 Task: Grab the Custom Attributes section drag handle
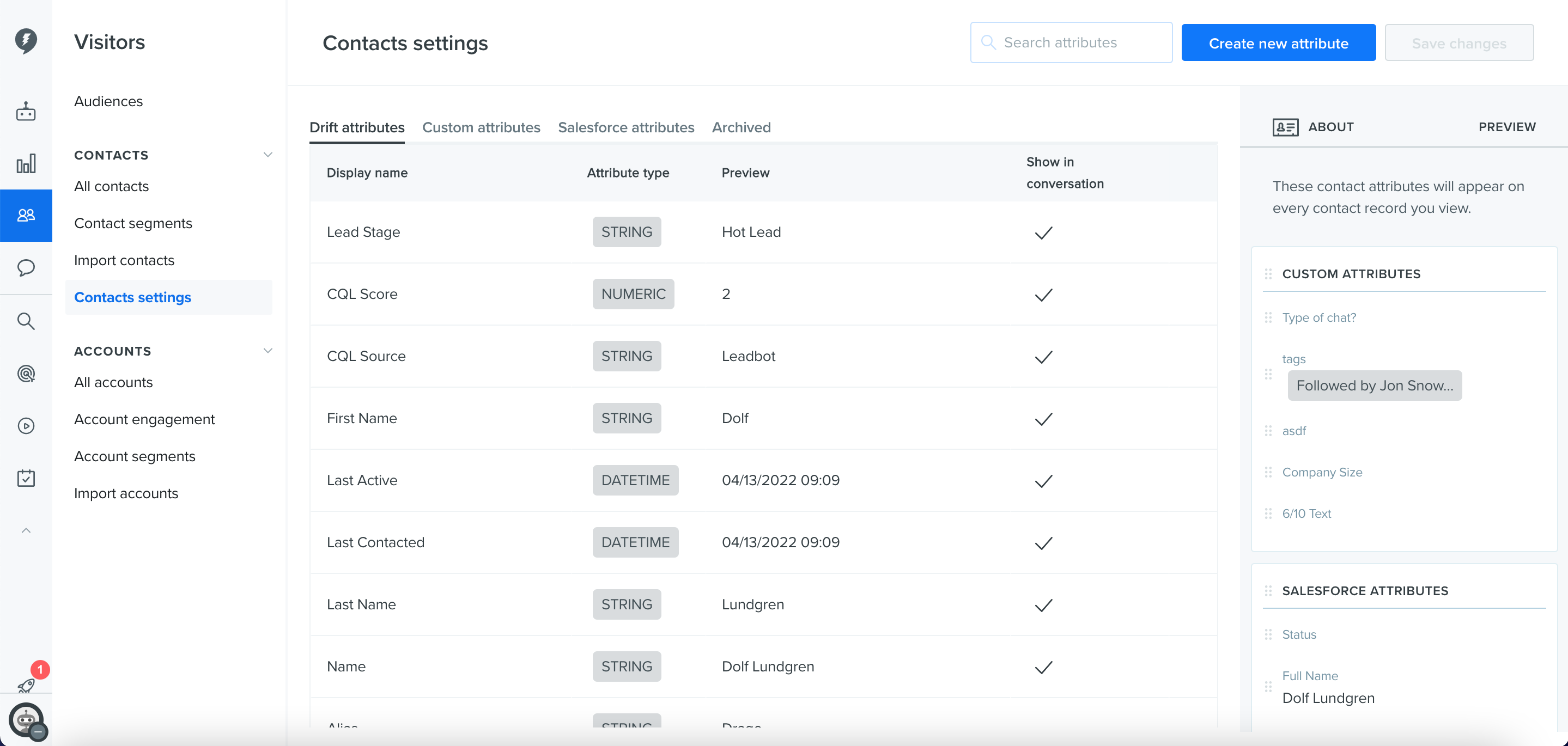[x=1268, y=274]
